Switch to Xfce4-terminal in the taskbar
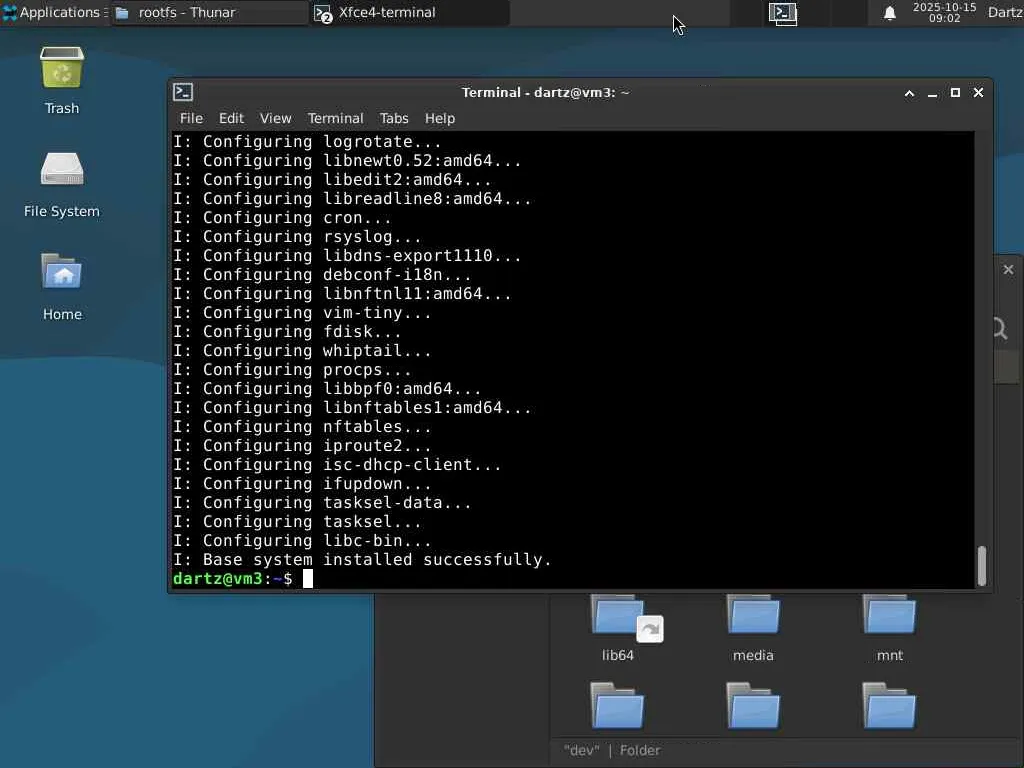Screen dimensions: 1024x768 pyautogui.click(x=409, y=12)
